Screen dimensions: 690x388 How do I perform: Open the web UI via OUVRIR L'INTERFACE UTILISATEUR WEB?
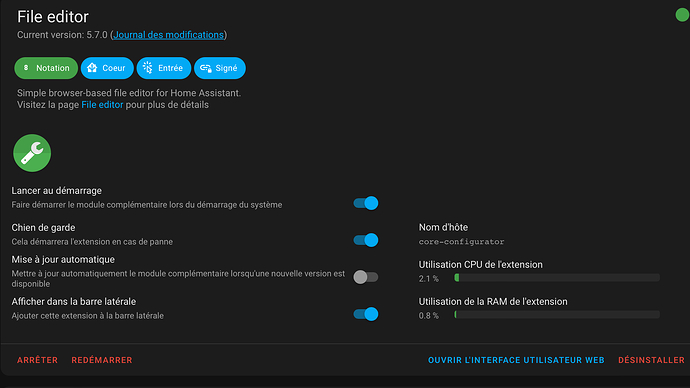pos(516,360)
